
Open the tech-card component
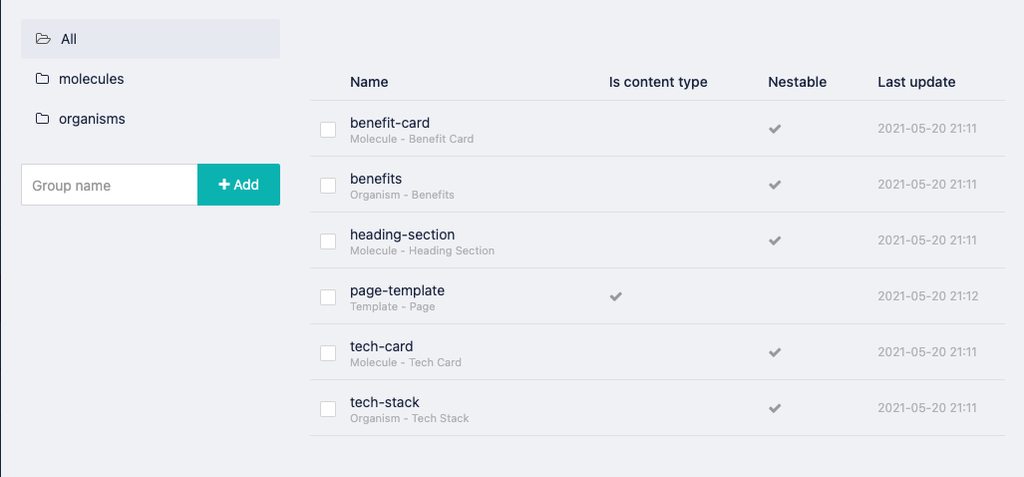tap(381, 347)
